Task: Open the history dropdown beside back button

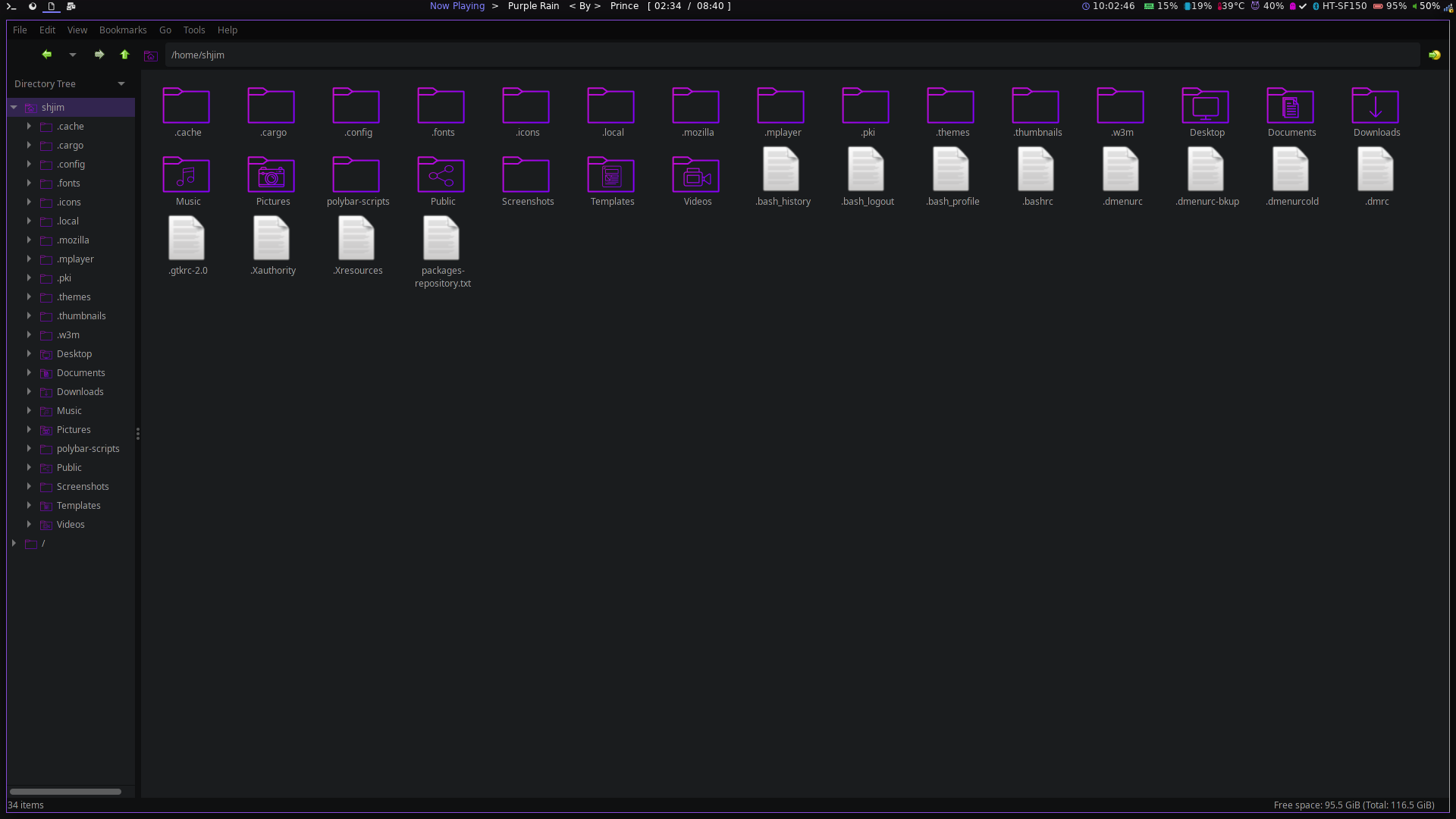Action: (73, 55)
